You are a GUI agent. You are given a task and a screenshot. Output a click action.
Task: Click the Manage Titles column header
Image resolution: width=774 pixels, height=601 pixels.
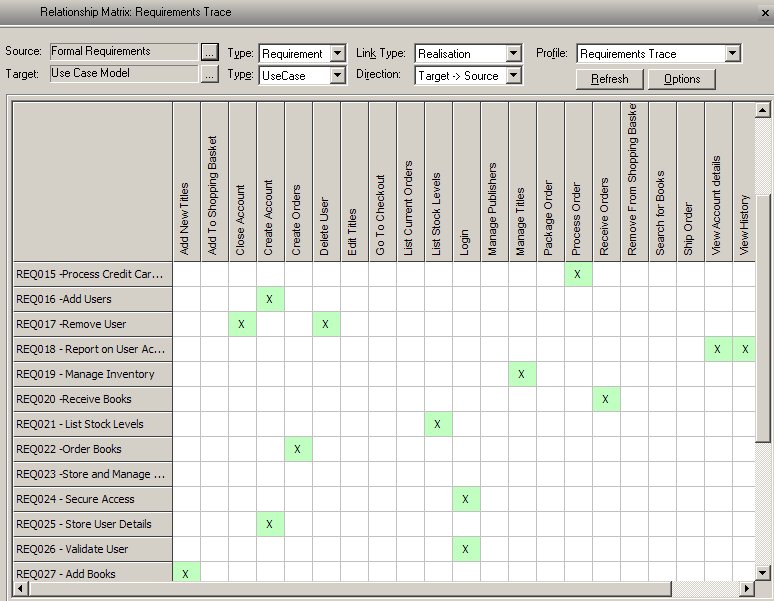(x=522, y=182)
